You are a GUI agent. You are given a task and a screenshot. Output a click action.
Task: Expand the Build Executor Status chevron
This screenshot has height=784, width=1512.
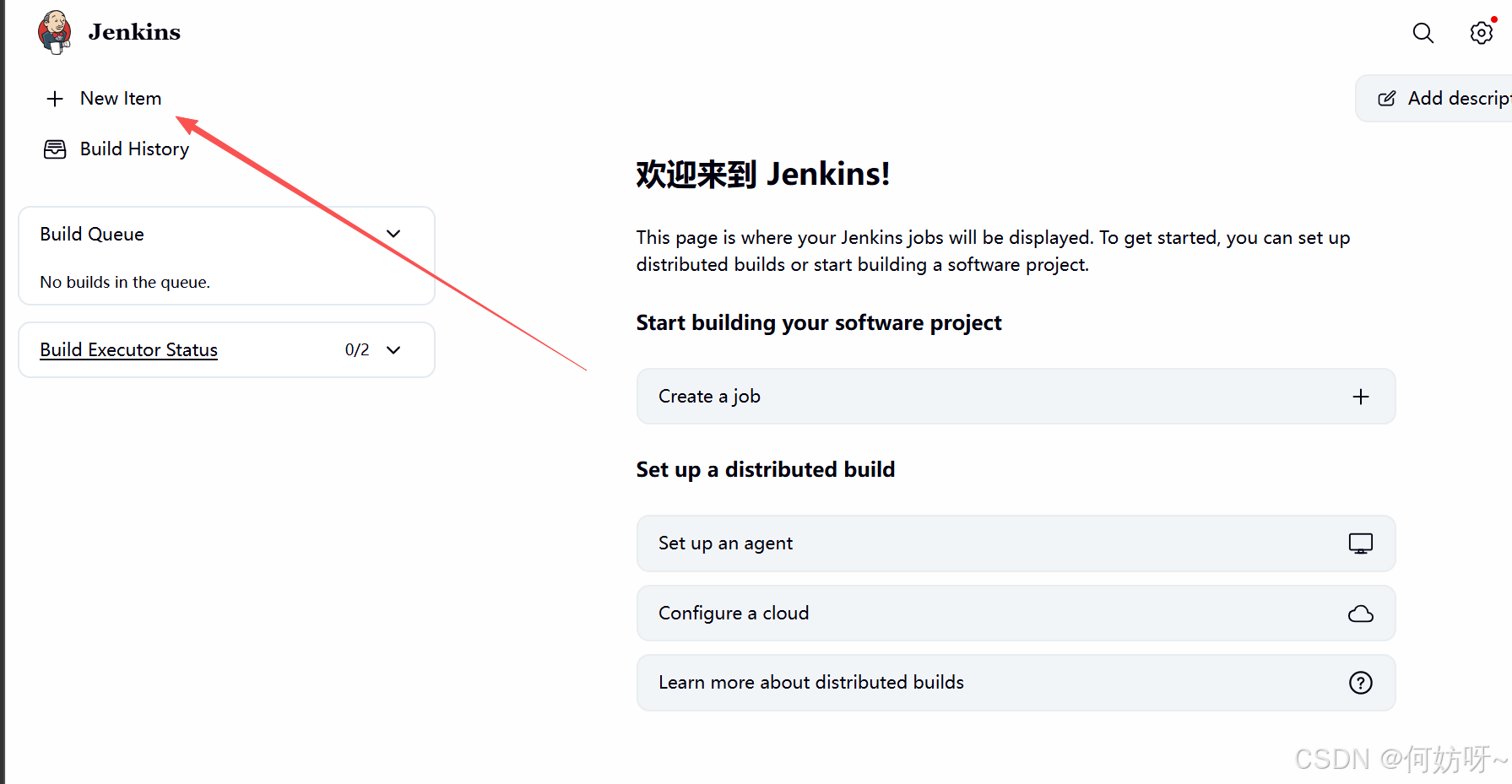click(x=393, y=349)
